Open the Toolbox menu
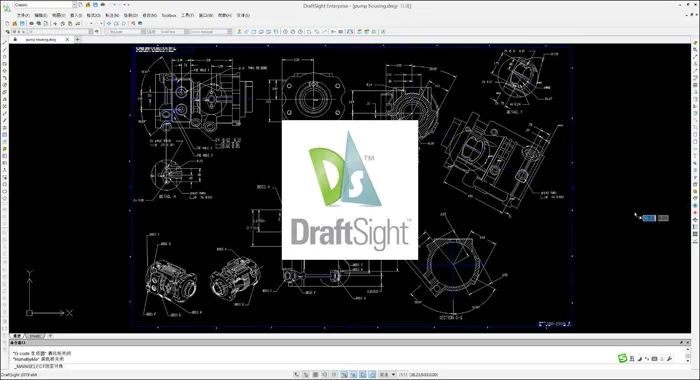Viewport: 700px width, 380px height. pos(169,15)
